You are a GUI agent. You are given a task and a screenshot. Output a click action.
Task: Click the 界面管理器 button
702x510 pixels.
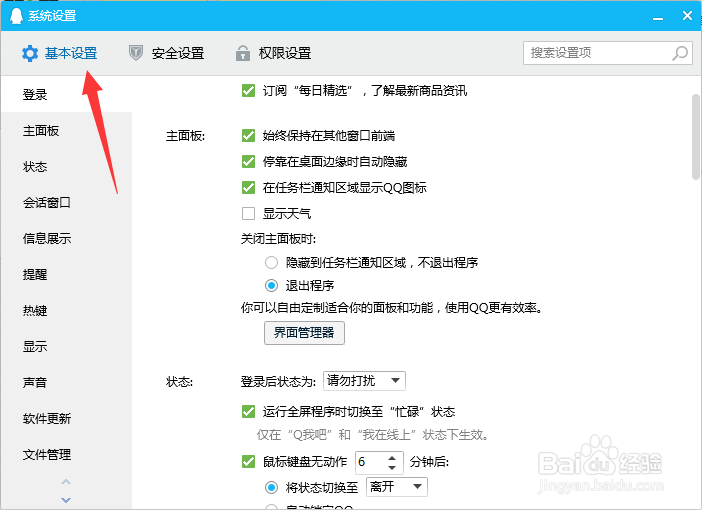(x=304, y=333)
